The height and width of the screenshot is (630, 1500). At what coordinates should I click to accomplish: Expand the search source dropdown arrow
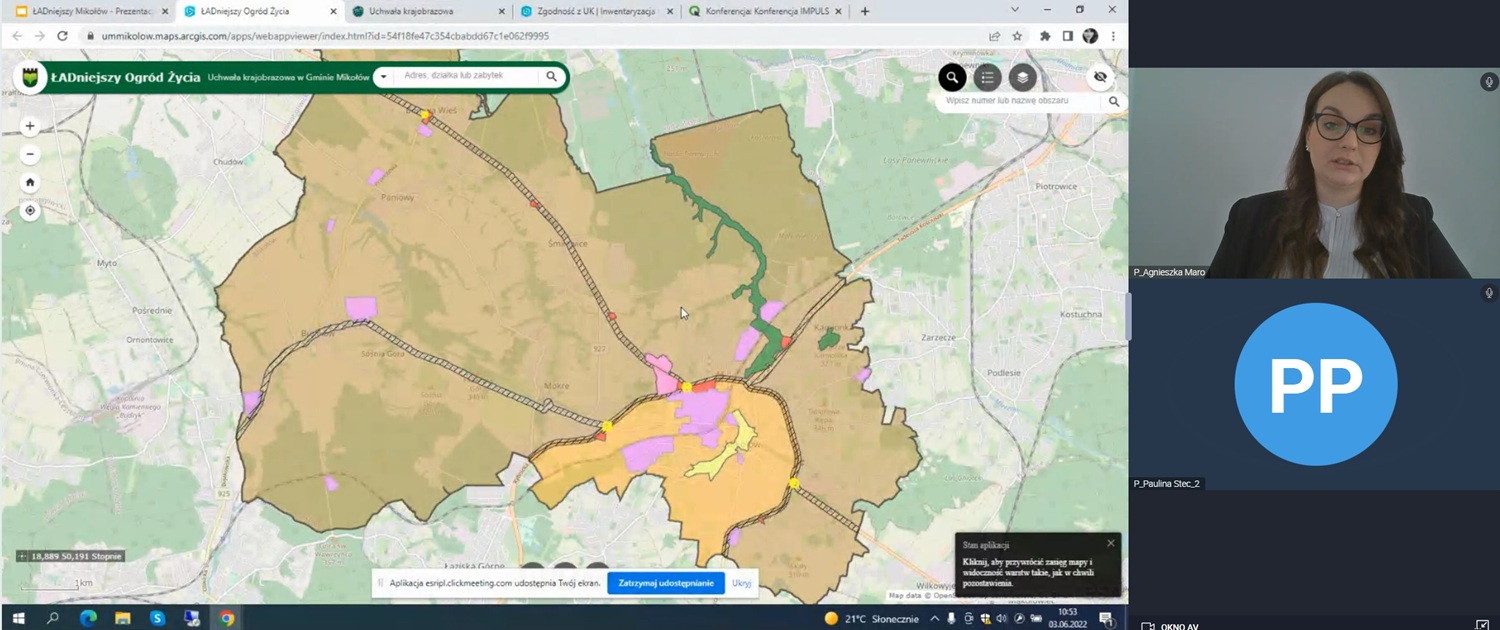[x=383, y=77]
